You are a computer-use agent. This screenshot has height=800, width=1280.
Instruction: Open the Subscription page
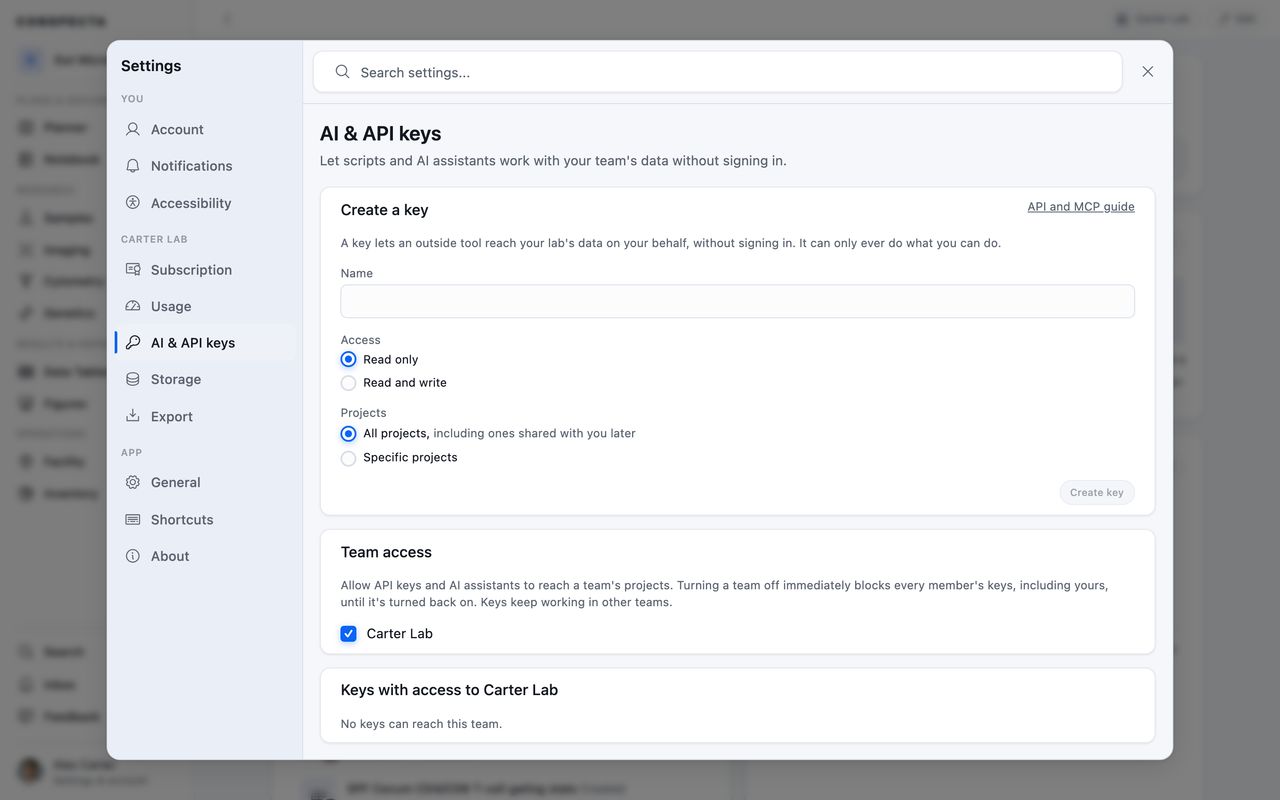205,270
